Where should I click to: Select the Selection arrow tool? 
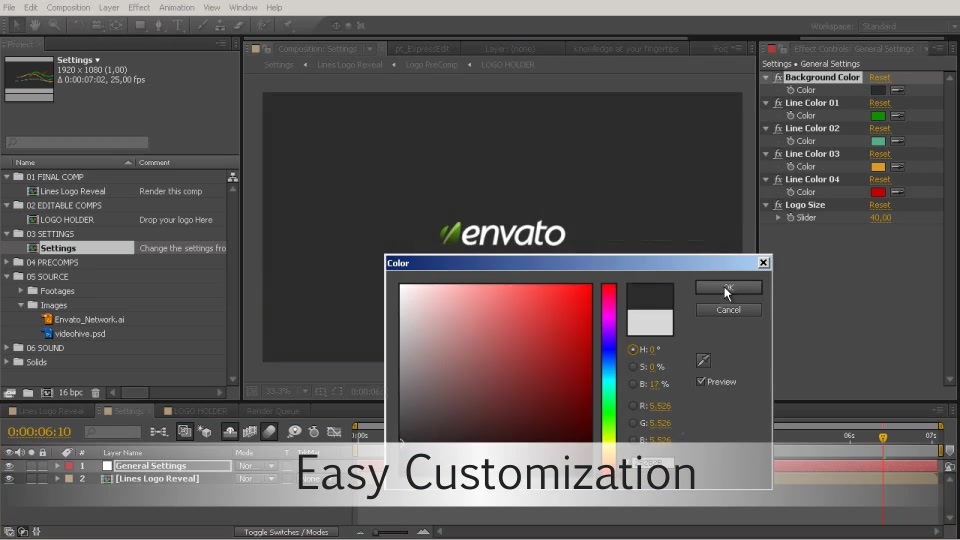click(x=17, y=25)
